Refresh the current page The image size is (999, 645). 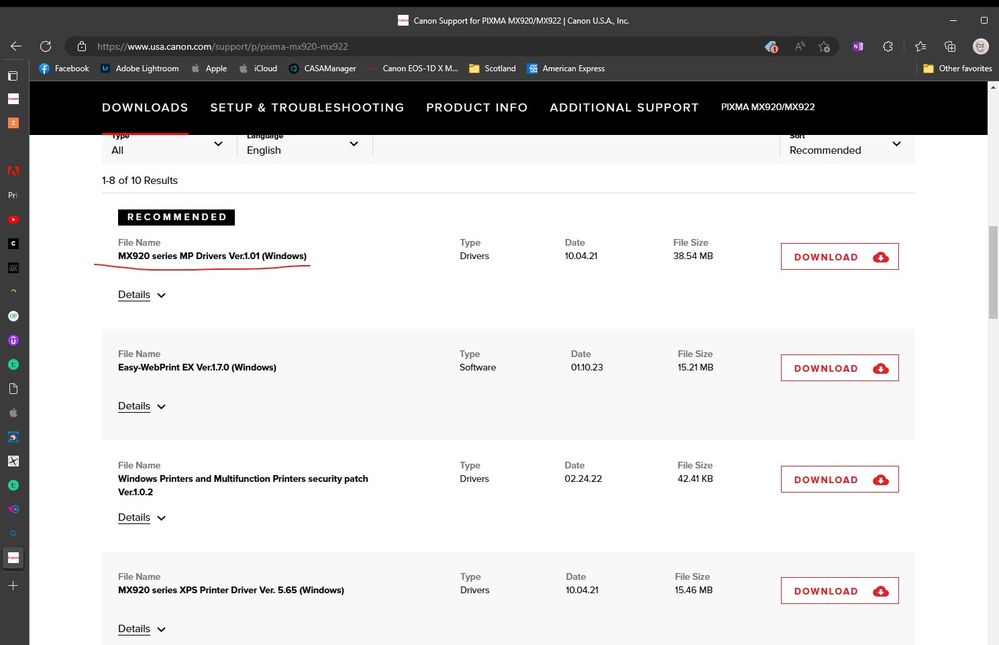click(x=45, y=46)
